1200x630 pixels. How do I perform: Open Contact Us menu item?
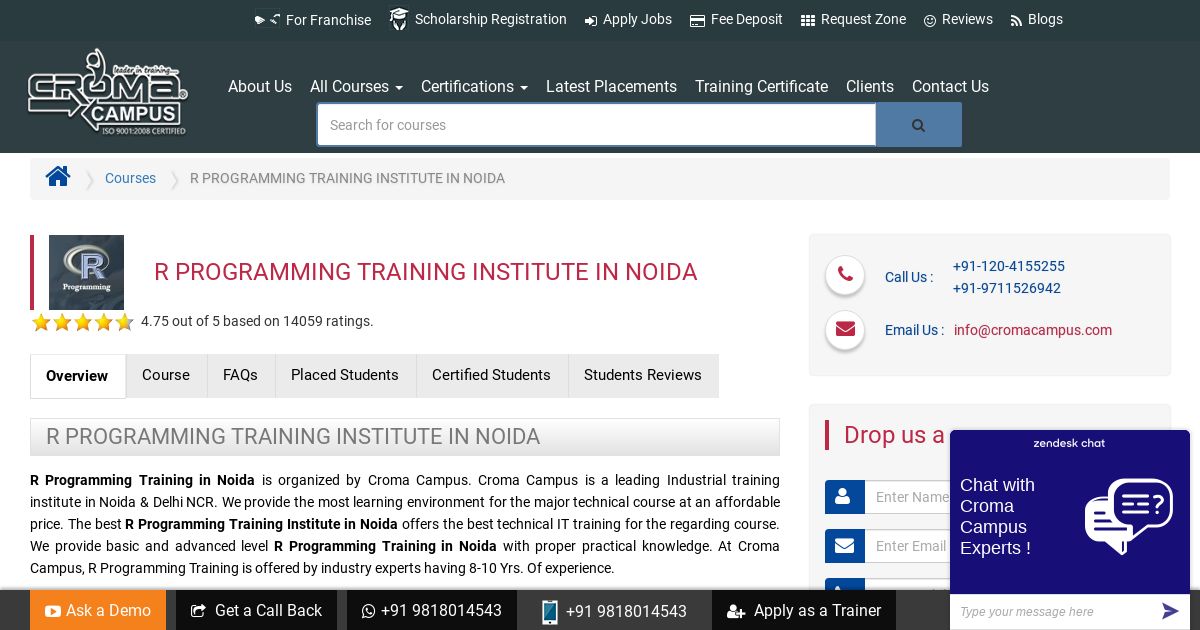click(950, 86)
